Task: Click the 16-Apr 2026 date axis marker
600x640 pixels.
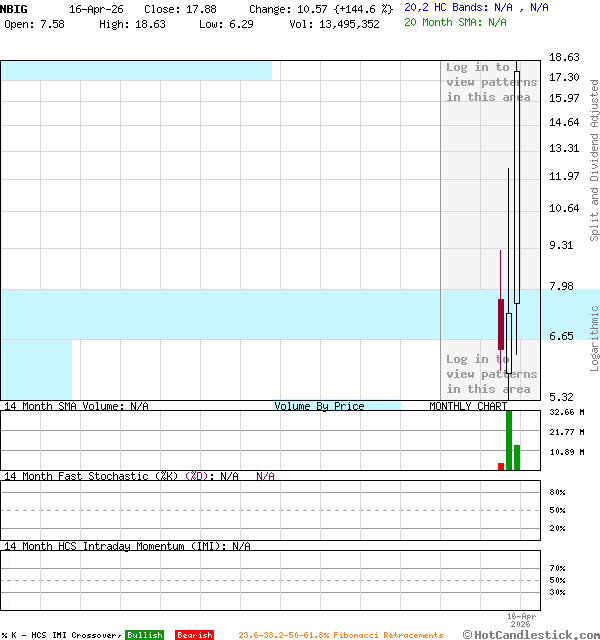Action: (522, 620)
